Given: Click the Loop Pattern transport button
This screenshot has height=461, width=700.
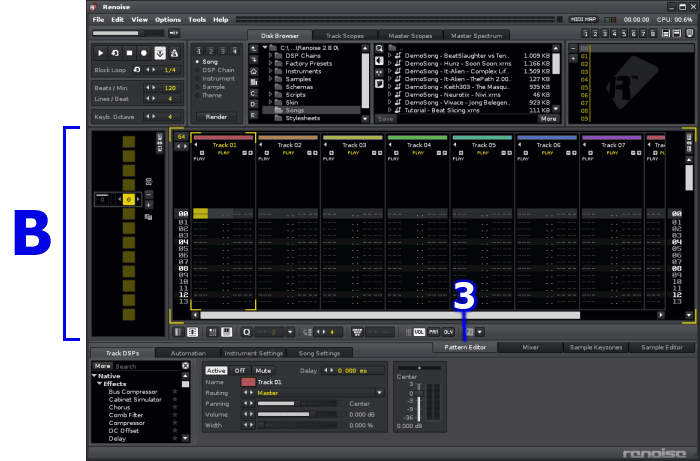Looking at the screenshot, I should pyautogui.click(x=115, y=53).
